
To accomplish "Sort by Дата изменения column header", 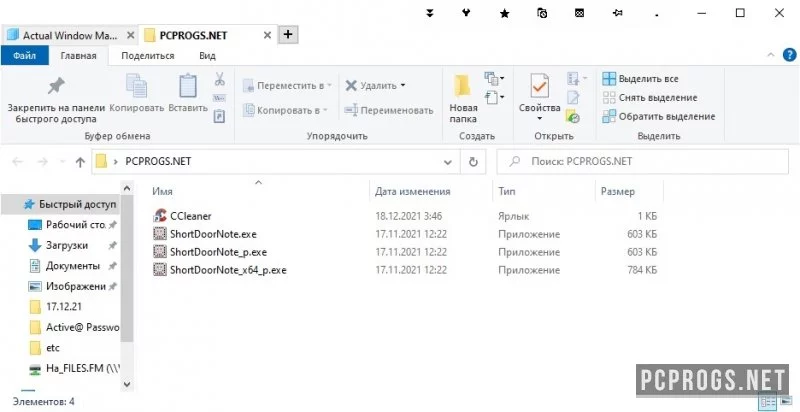I will (x=412, y=192).
